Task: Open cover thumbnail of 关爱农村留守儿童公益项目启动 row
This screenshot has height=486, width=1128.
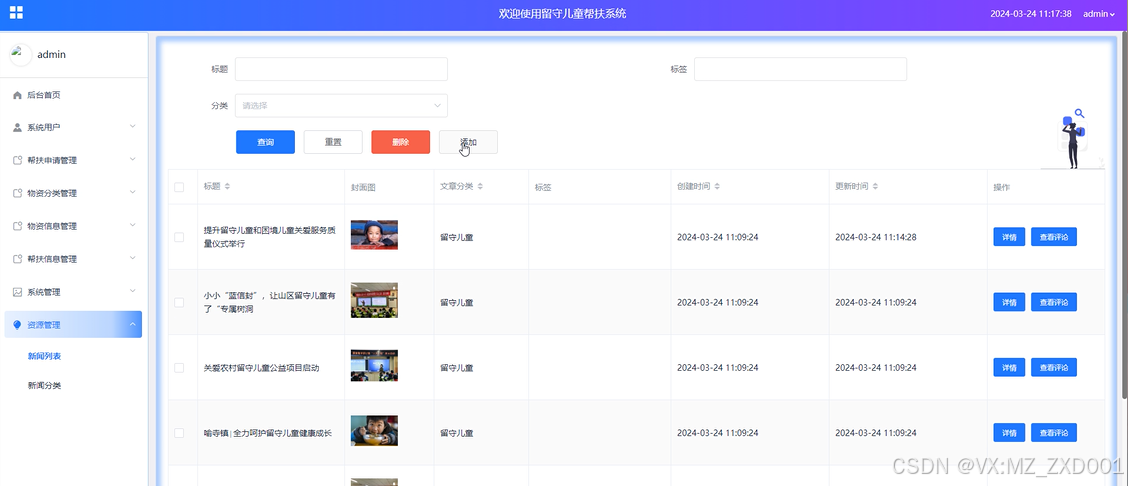Action: coord(374,365)
